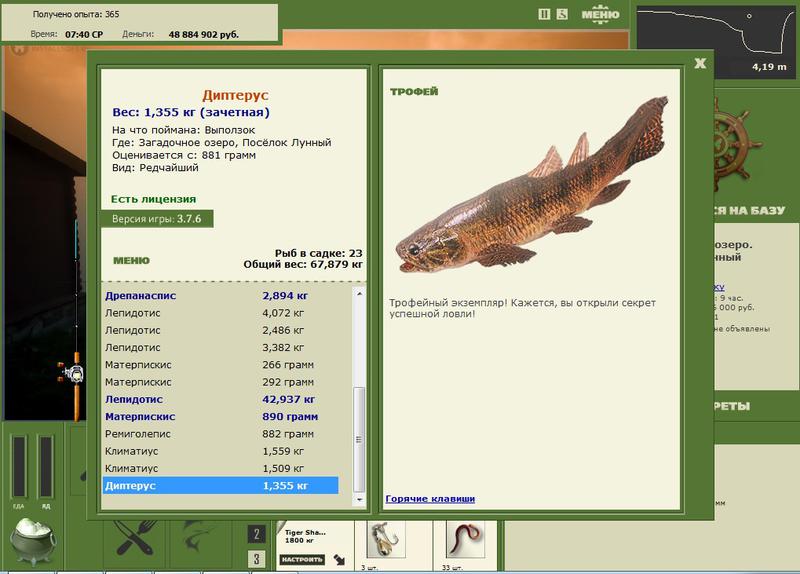Click the game time 07:40 СР
The height and width of the screenshot is (574, 800).
pos(84,35)
